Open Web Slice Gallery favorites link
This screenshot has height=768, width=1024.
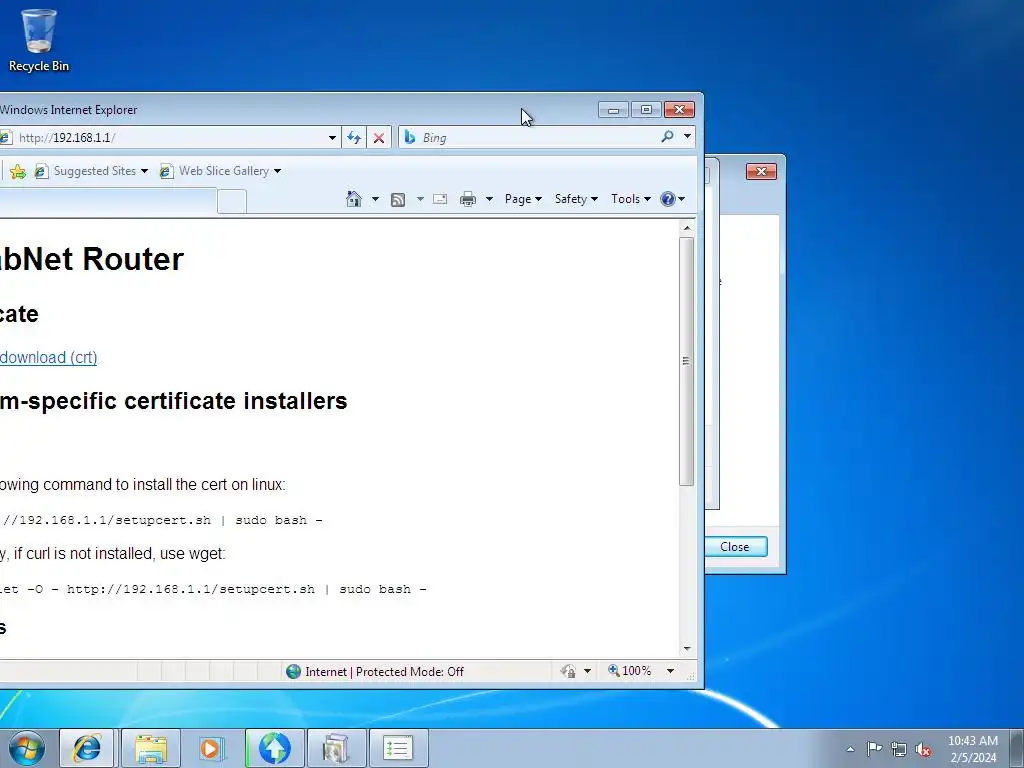click(x=215, y=171)
